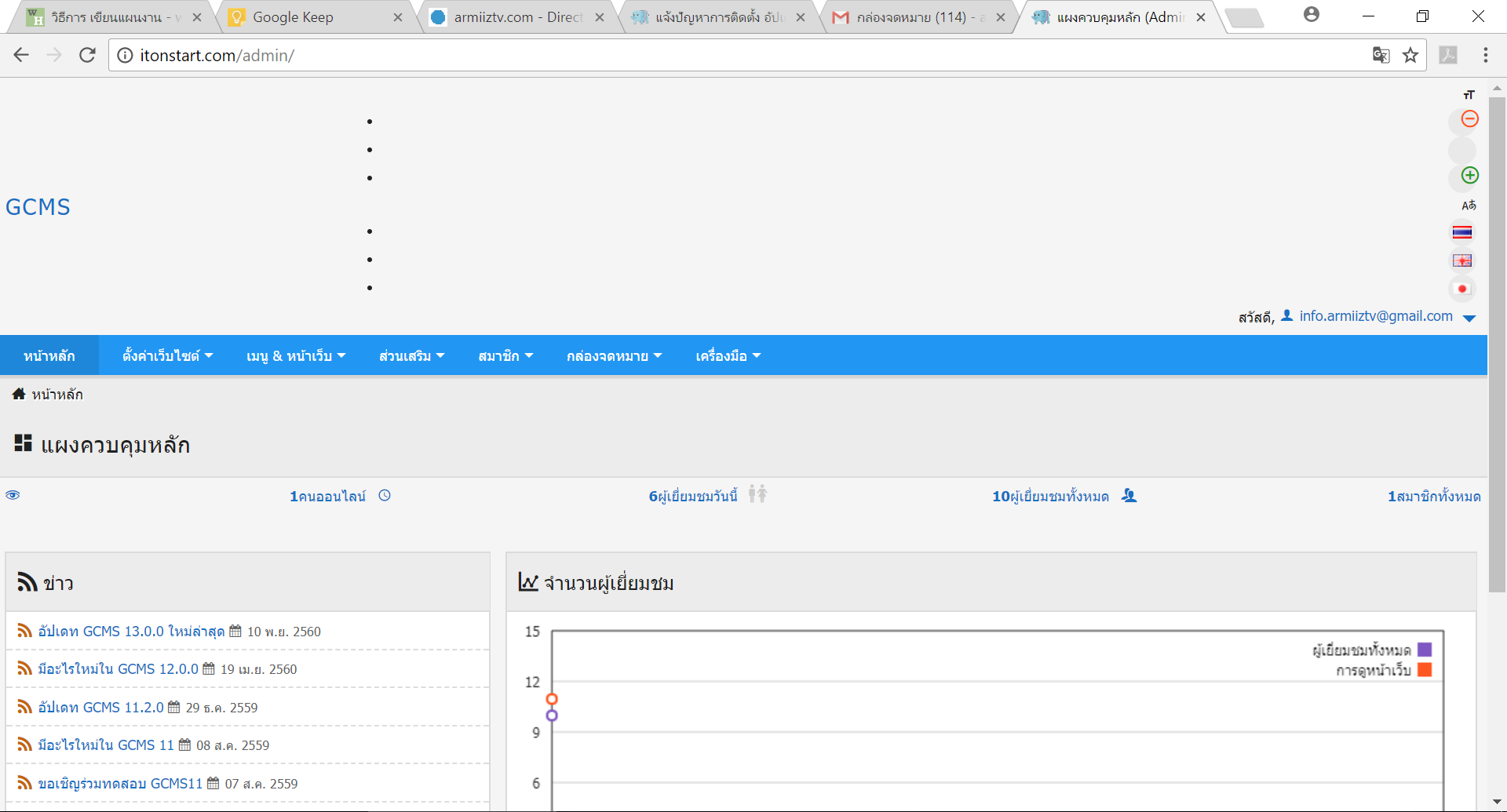This screenshot has width=1507, height=812.
Task: Click the หน้าหลัก breadcrumb link
Action: click(x=57, y=394)
